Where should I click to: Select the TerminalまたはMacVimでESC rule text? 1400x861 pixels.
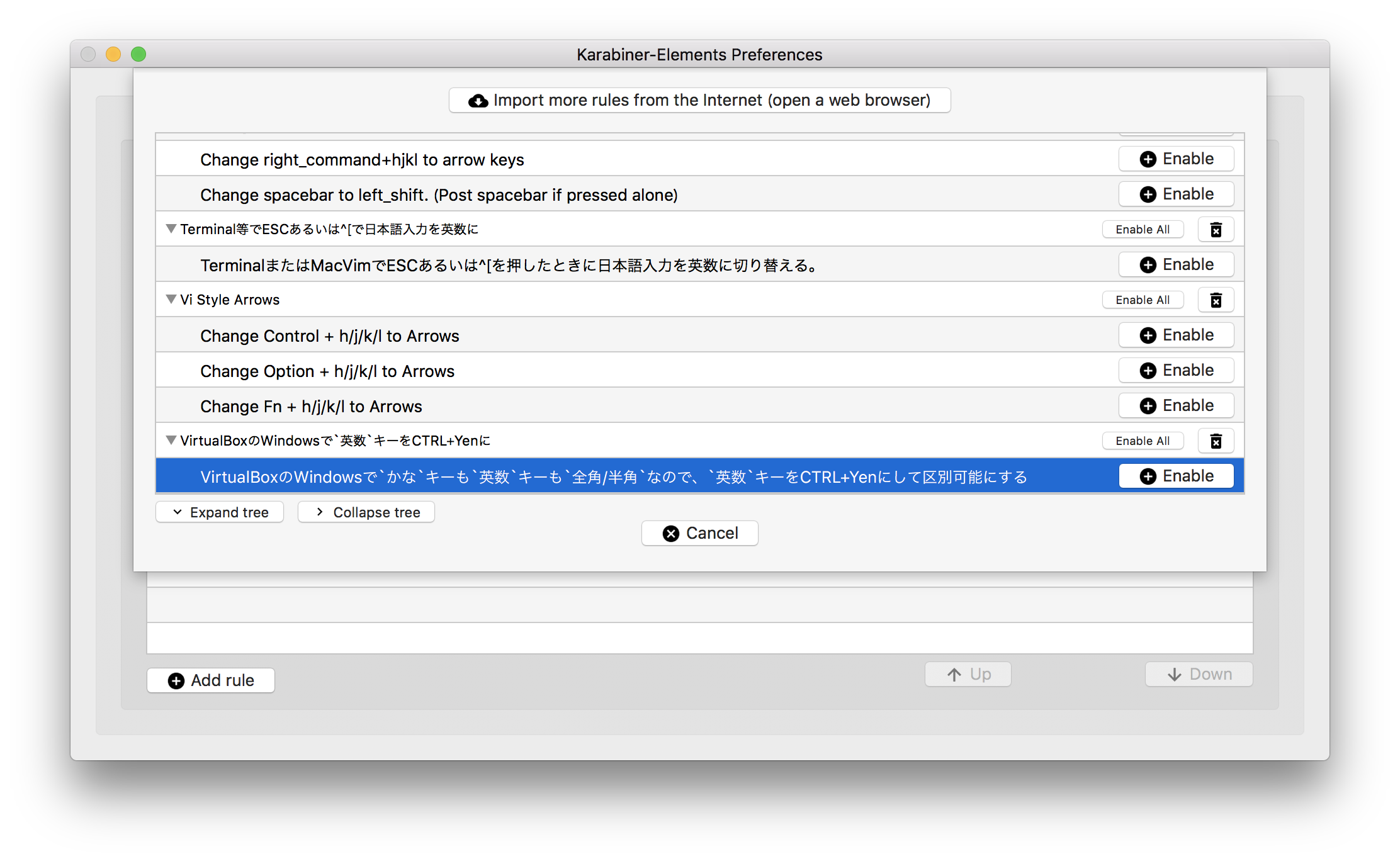pyautogui.click(x=509, y=266)
